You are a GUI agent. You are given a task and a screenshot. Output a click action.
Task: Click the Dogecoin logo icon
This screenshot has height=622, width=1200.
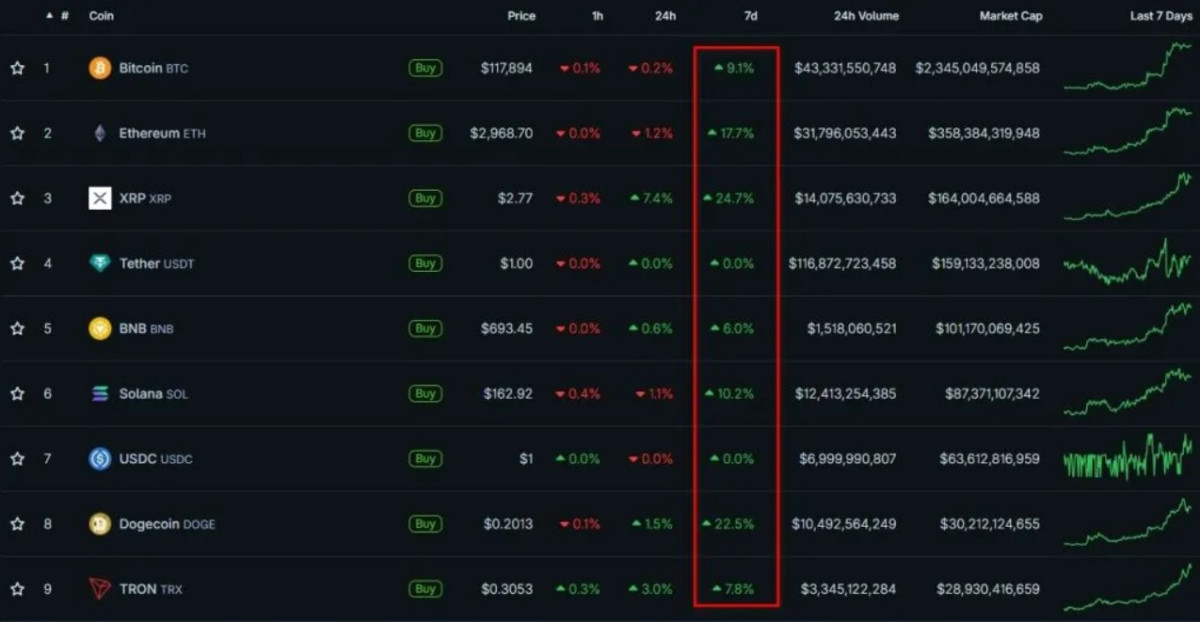pos(100,524)
